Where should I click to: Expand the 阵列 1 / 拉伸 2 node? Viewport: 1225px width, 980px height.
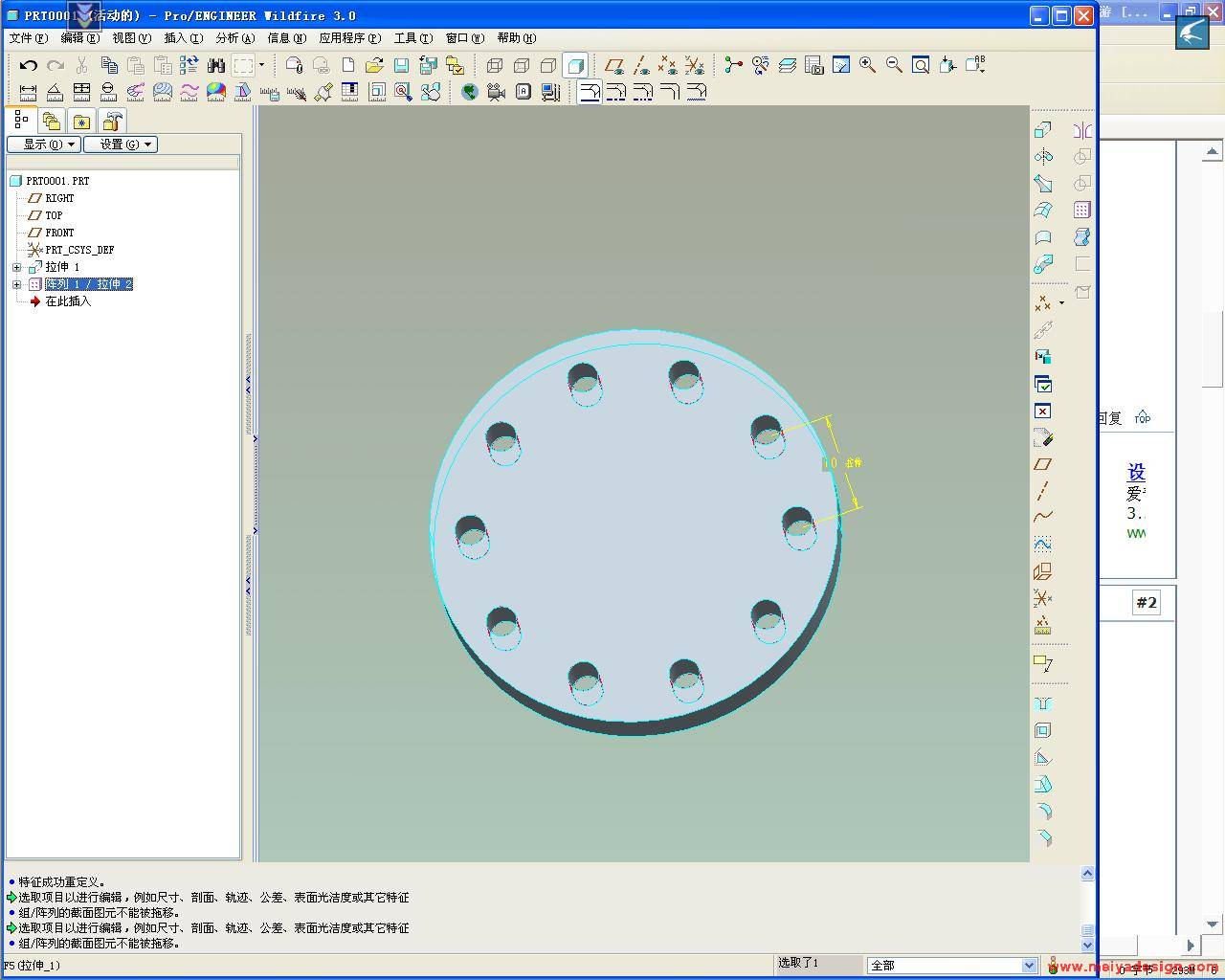pyautogui.click(x=16, y=284)
